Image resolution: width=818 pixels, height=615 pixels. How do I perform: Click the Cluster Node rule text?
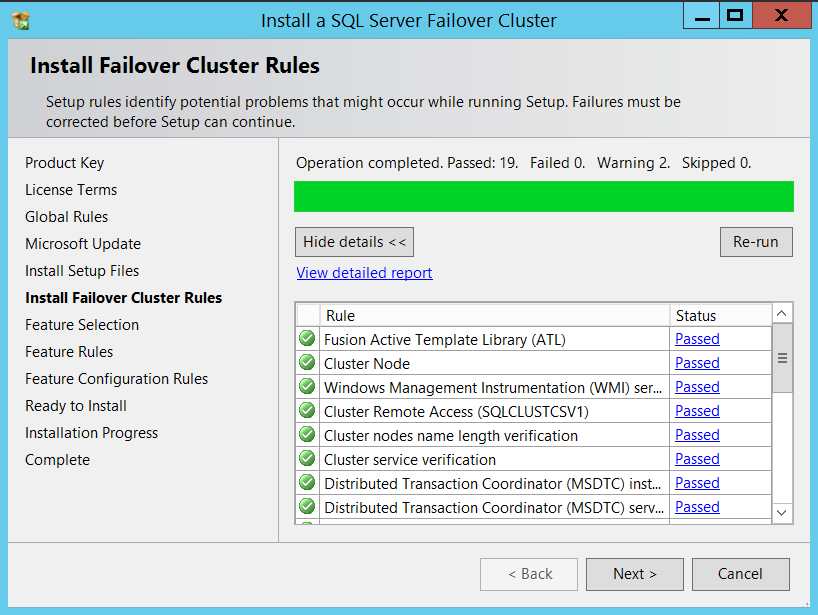coord(367,364)
